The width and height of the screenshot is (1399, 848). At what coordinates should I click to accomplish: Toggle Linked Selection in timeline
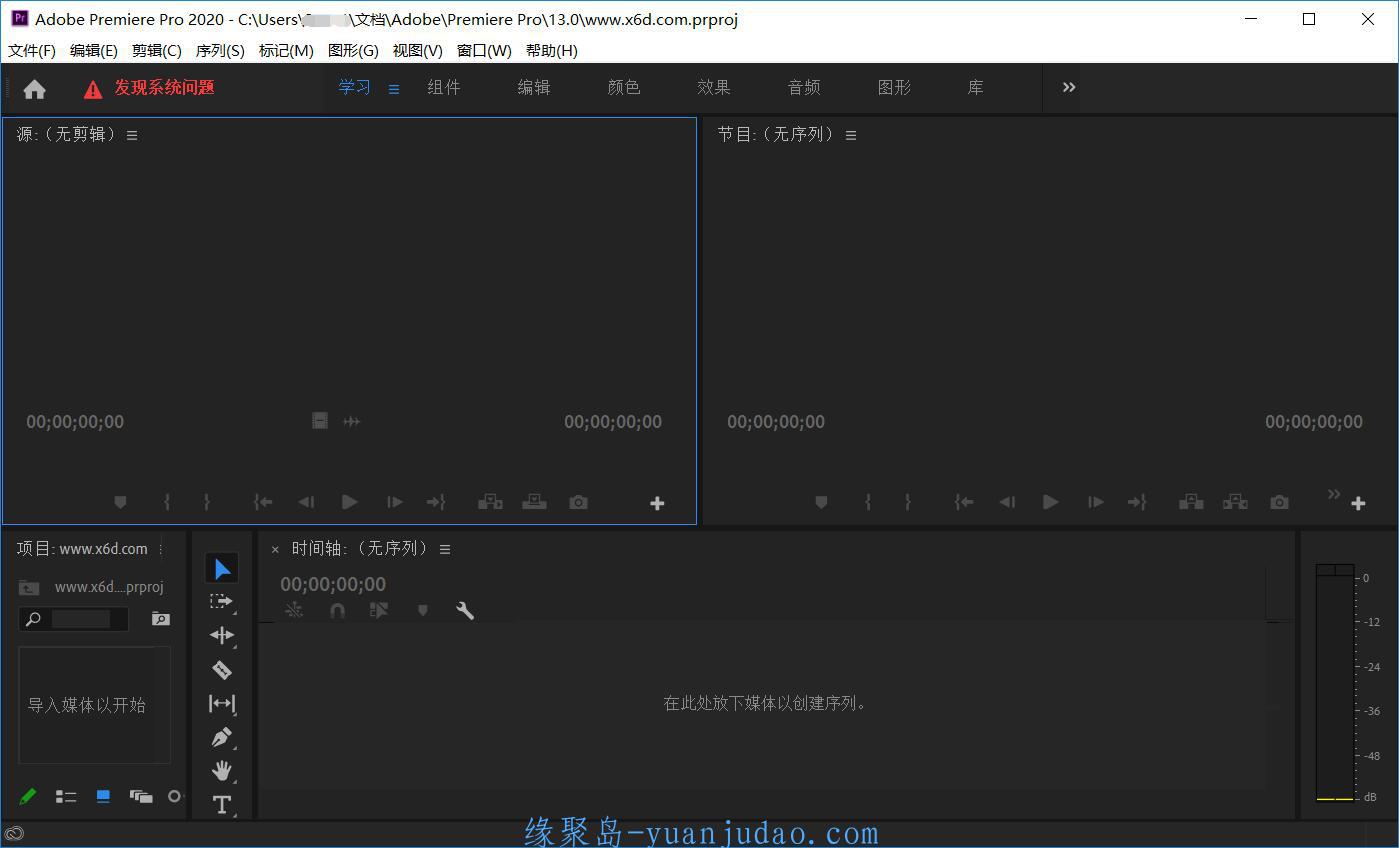click(379, 609)
